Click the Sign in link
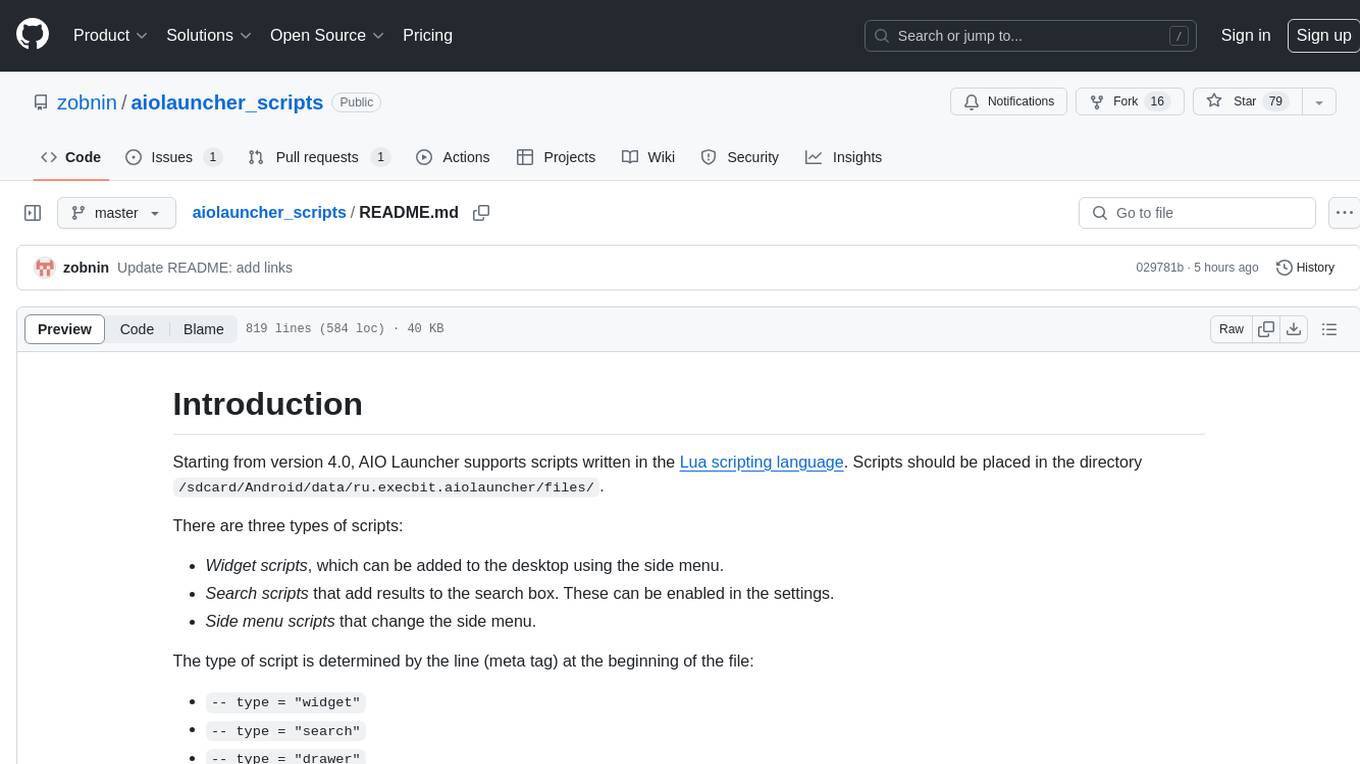This screenshot has width=1360, height=764. (x=1245, y=35)
